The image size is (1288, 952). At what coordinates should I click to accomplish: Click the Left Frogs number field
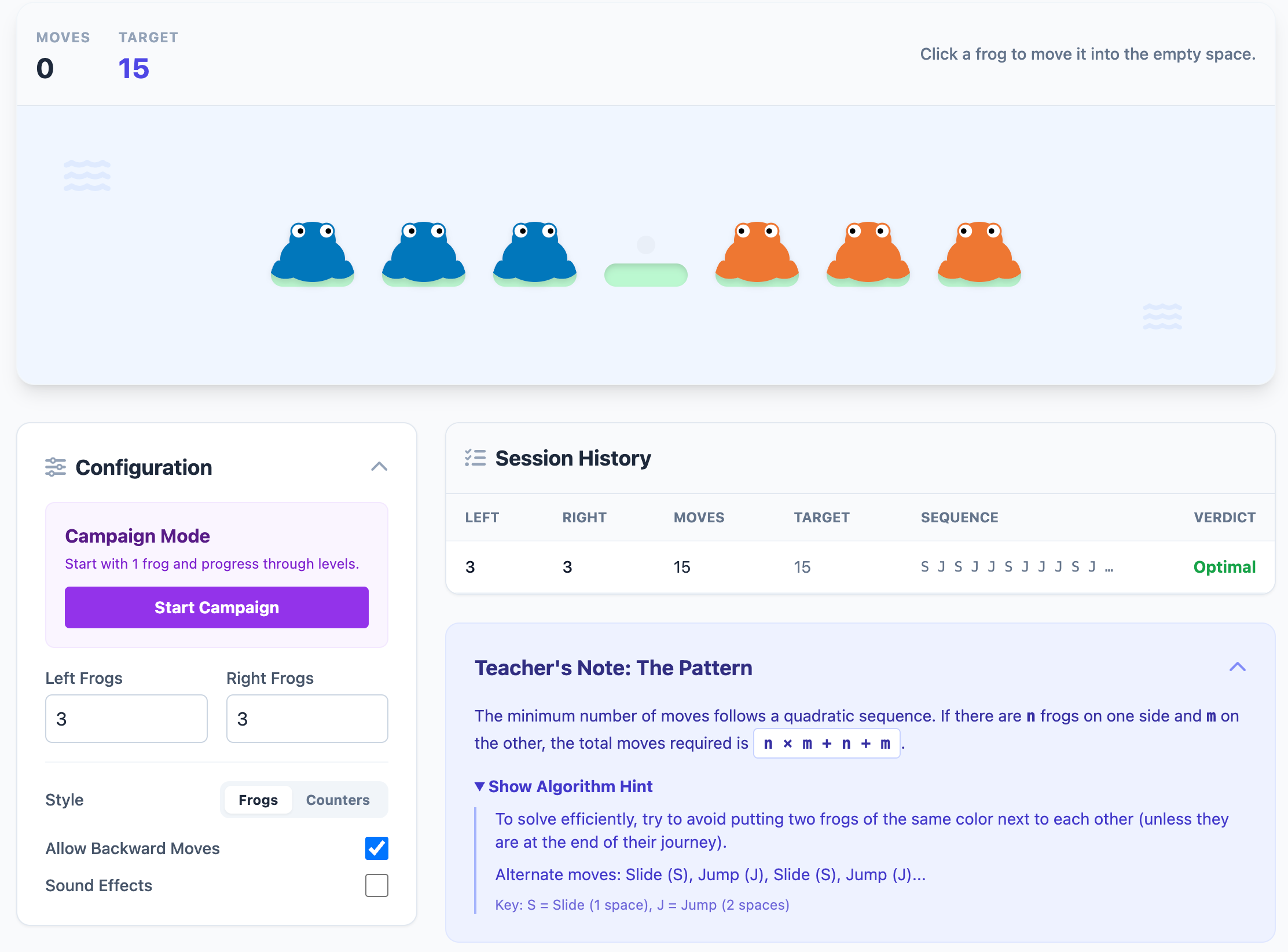coord(126,719)
